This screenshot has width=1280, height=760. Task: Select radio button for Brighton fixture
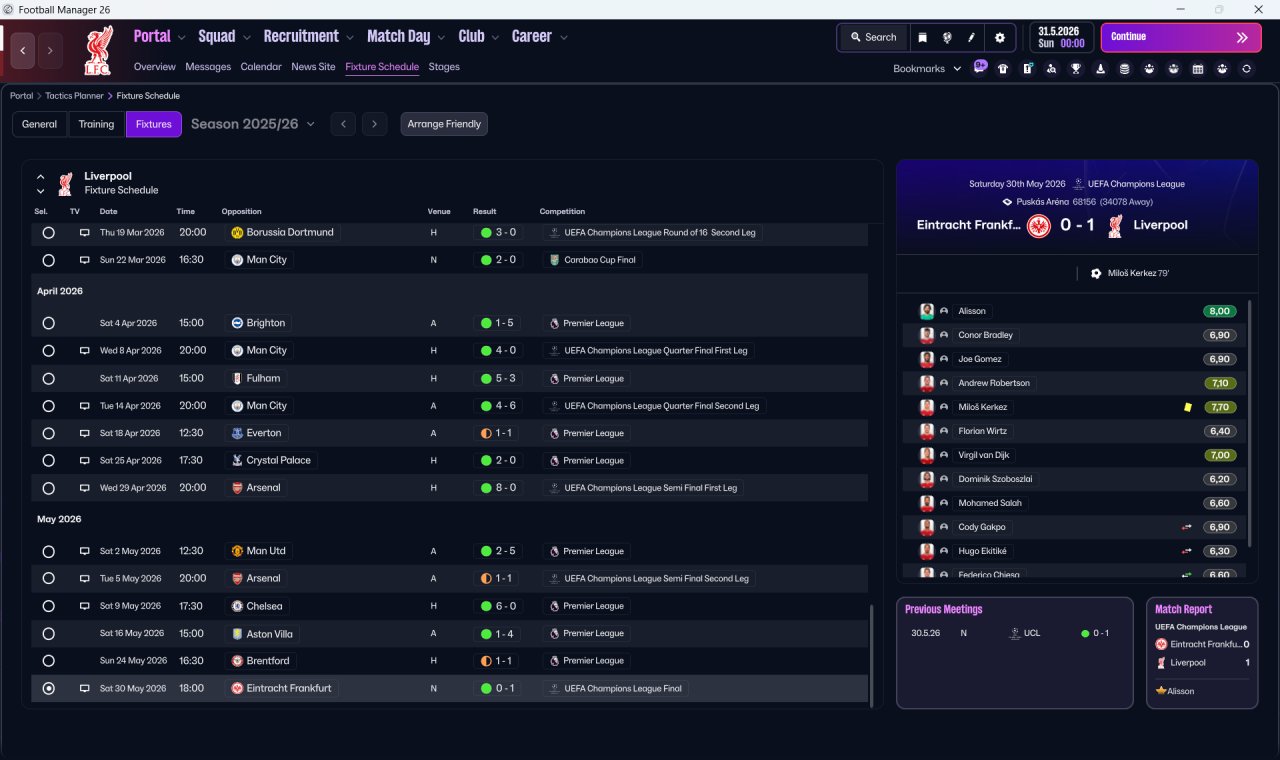click(48, 323)
